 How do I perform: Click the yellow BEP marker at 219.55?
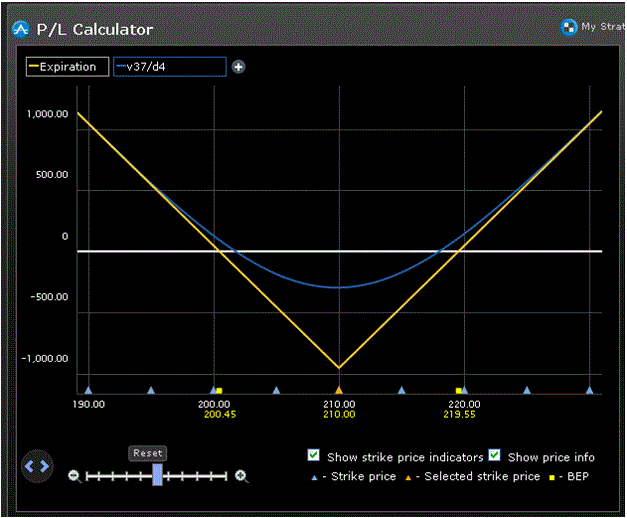coord(459,391)
